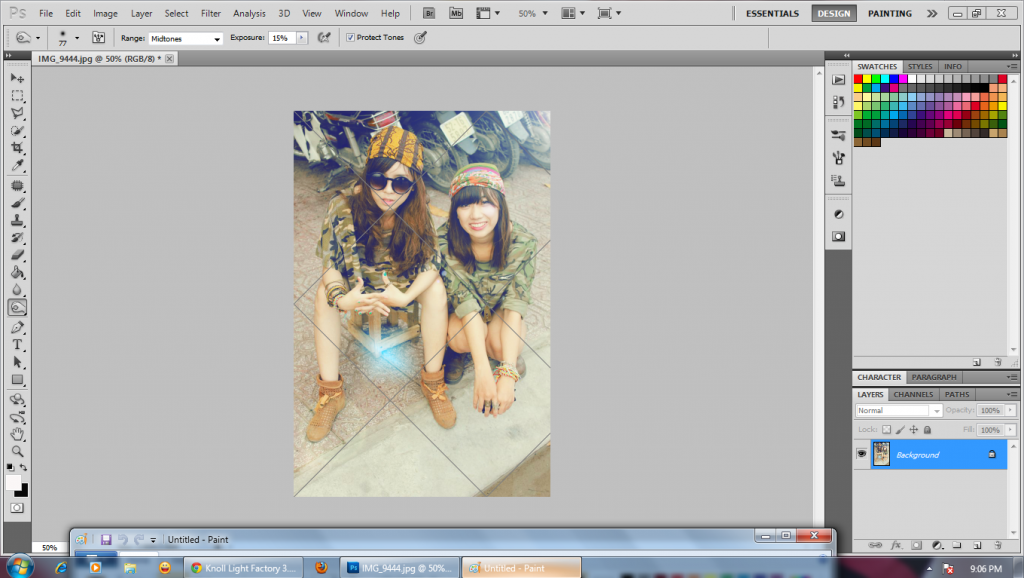Switch to the Essentials workspace
The height and width of the screenshot is (578, 1024).
click(x=773, y=13)
